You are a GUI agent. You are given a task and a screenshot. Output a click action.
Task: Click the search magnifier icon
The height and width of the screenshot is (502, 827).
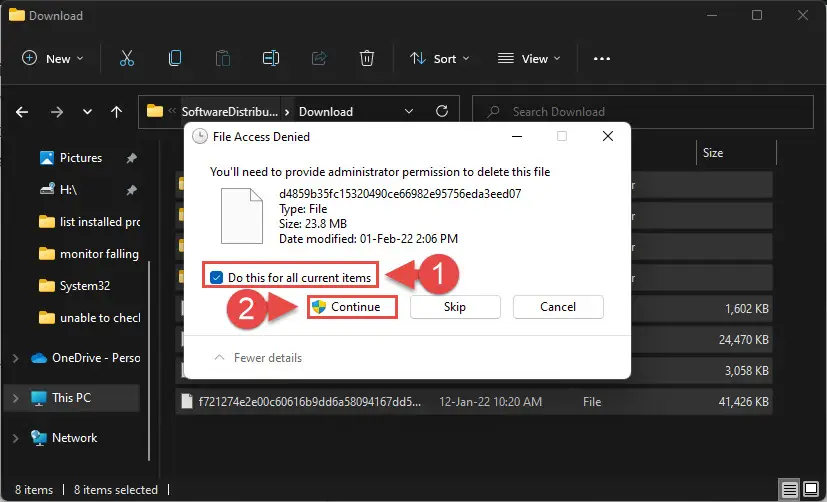tap(493, 111)
